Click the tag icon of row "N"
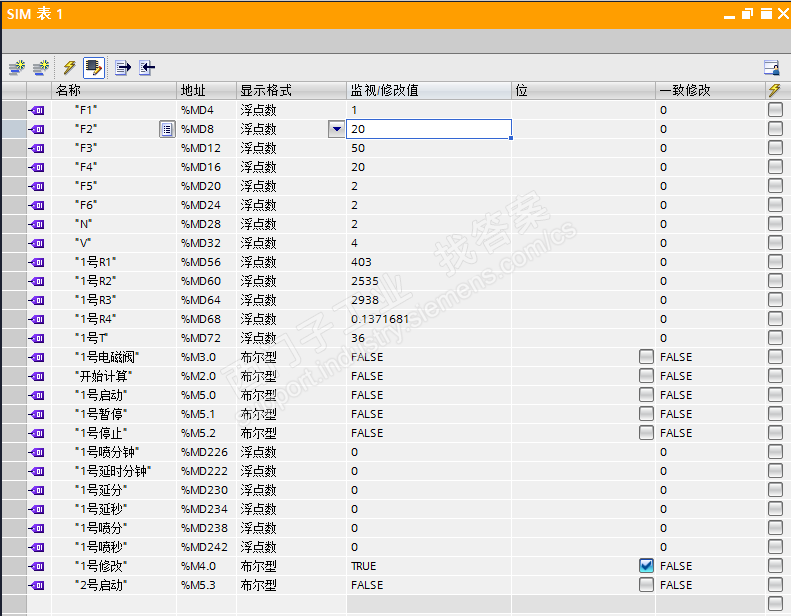This screenshot has height=616, width=791. (37, 224)
